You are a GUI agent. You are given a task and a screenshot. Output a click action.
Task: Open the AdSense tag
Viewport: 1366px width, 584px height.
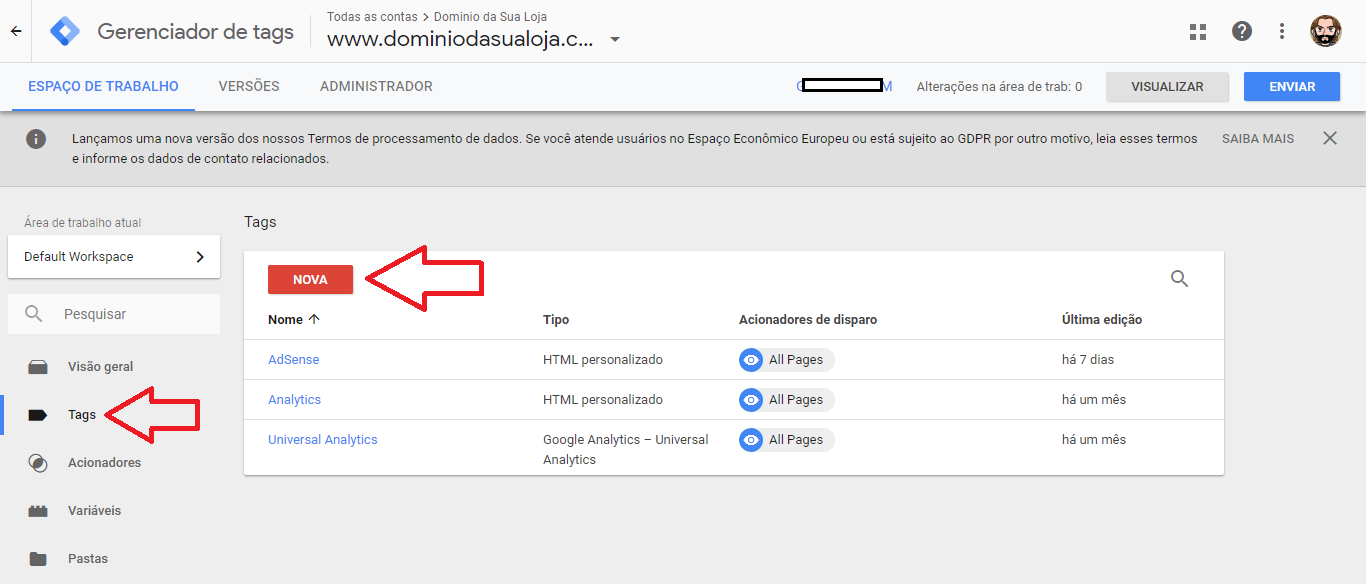pos(294,360)
